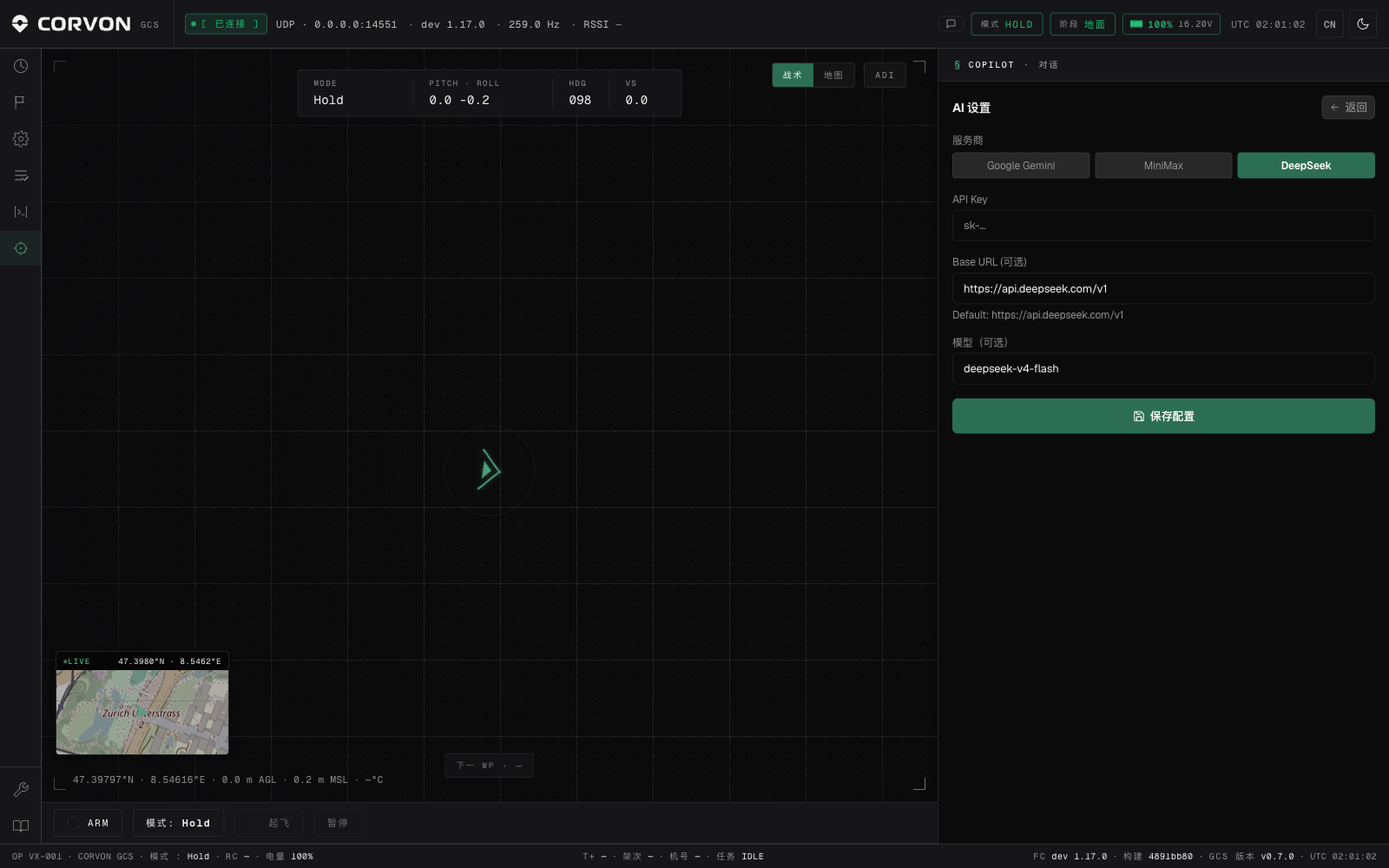
Task: Select DeepSeek as provider
Action: tap(1306, 166)
